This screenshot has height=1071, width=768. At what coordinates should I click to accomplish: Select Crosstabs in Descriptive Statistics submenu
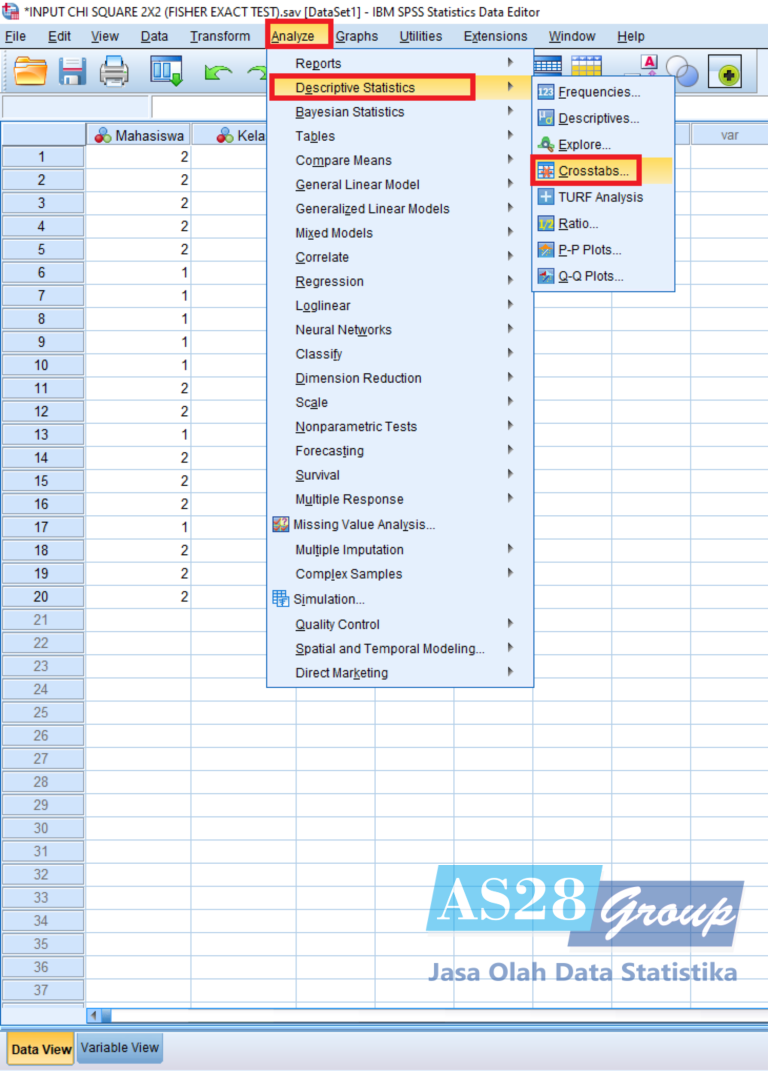click(594, 171)
